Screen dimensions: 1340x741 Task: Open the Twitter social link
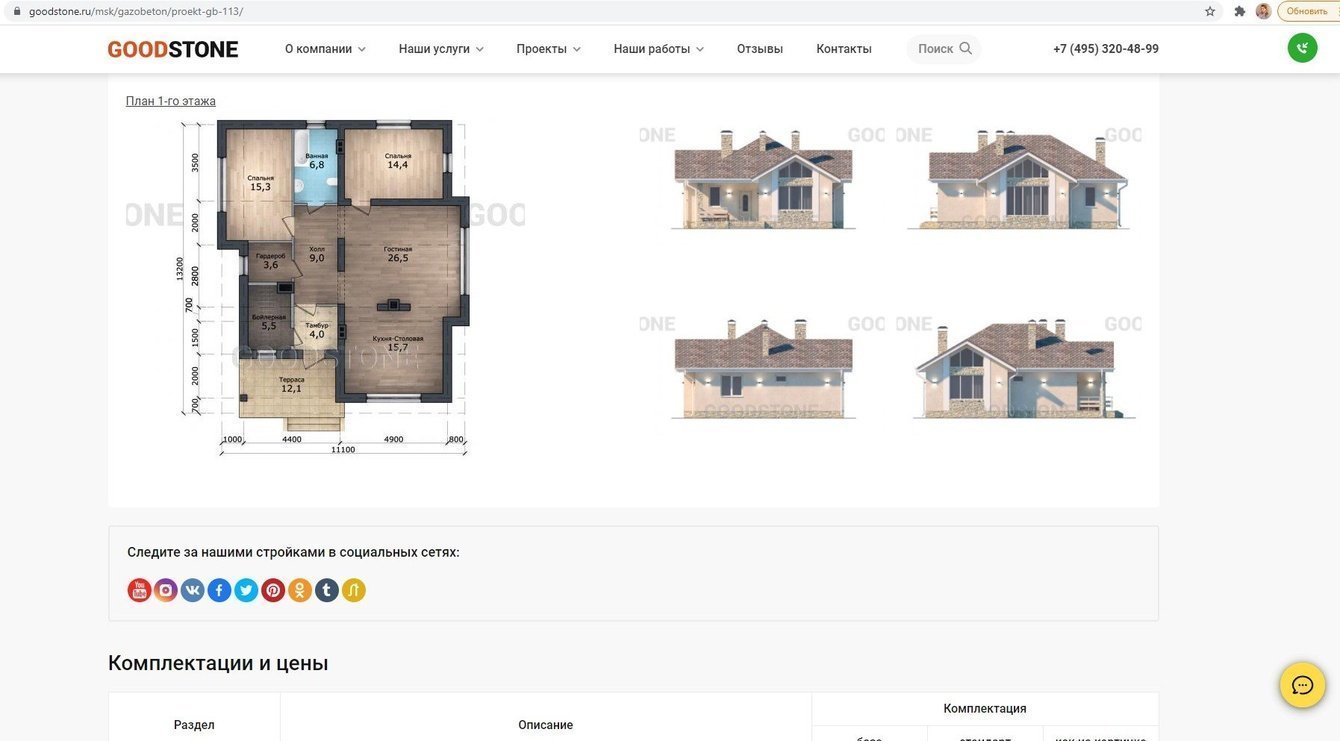(246, 590)
